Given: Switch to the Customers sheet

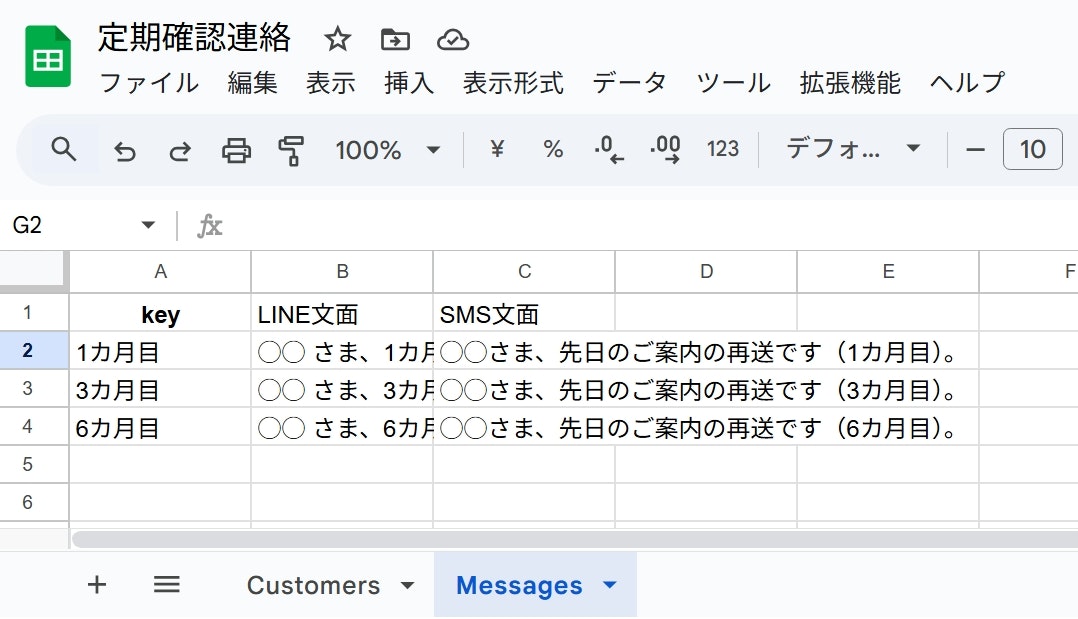Looking at the screenshot, I should 315,585.
